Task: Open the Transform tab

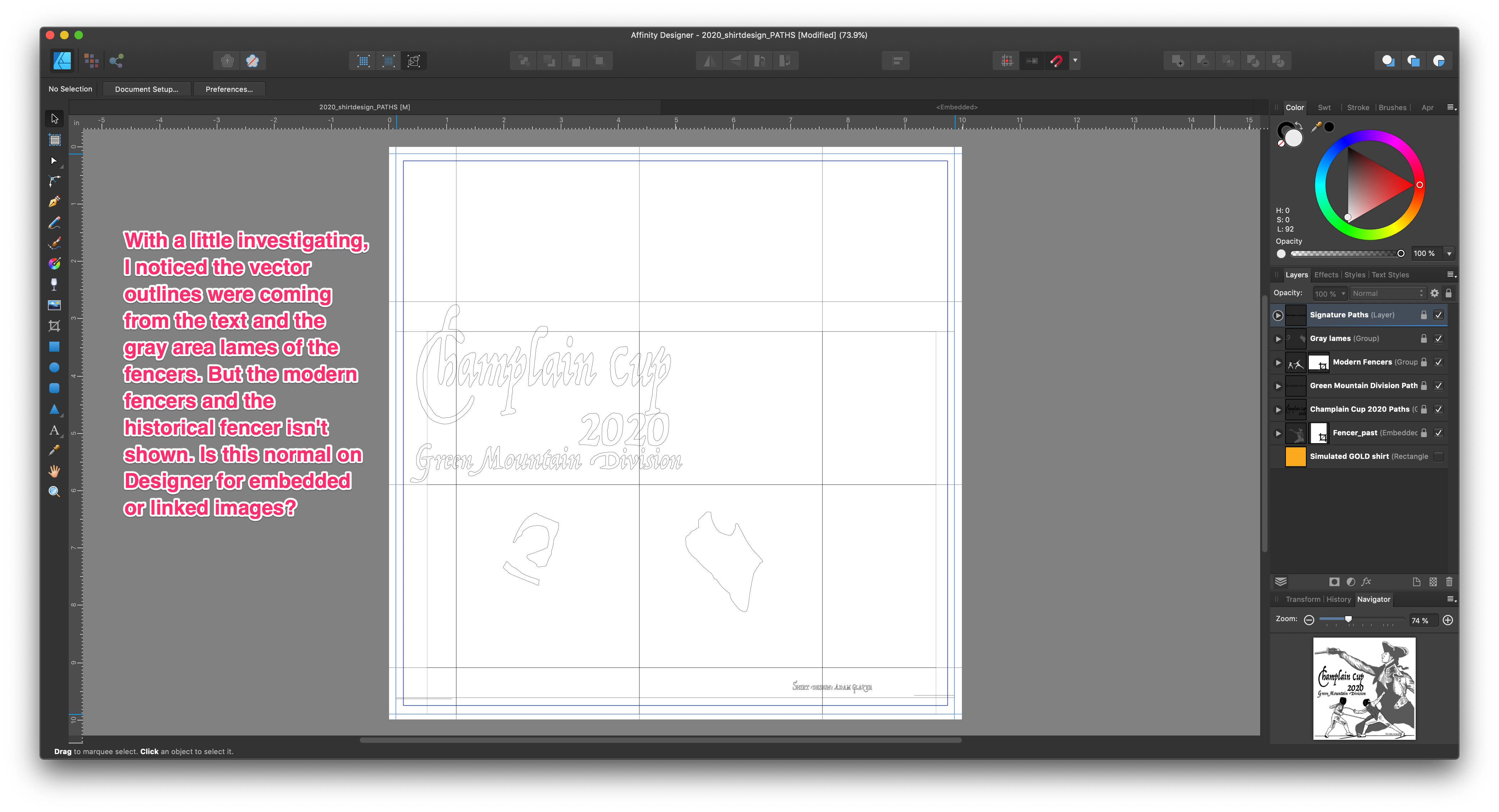Action: [1303, 599]
